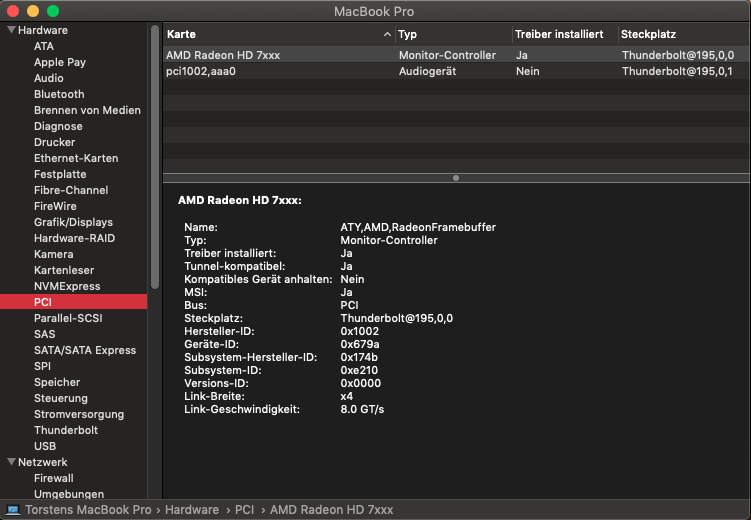Go to PCI in the path bar

pyautogui.click(x=244, y=510)
